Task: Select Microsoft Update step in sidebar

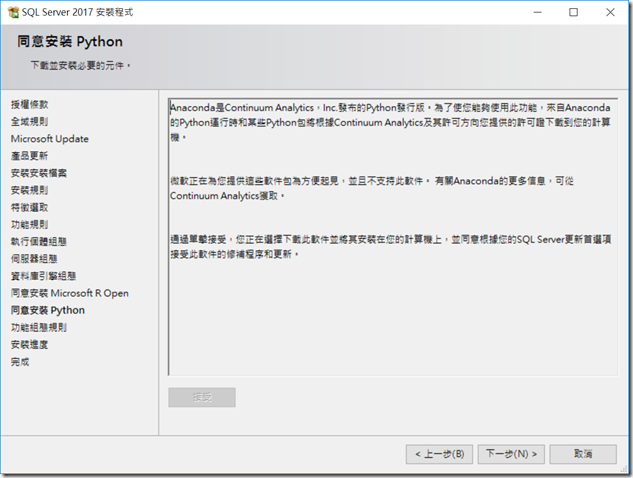Action: [x=50, y=139]
